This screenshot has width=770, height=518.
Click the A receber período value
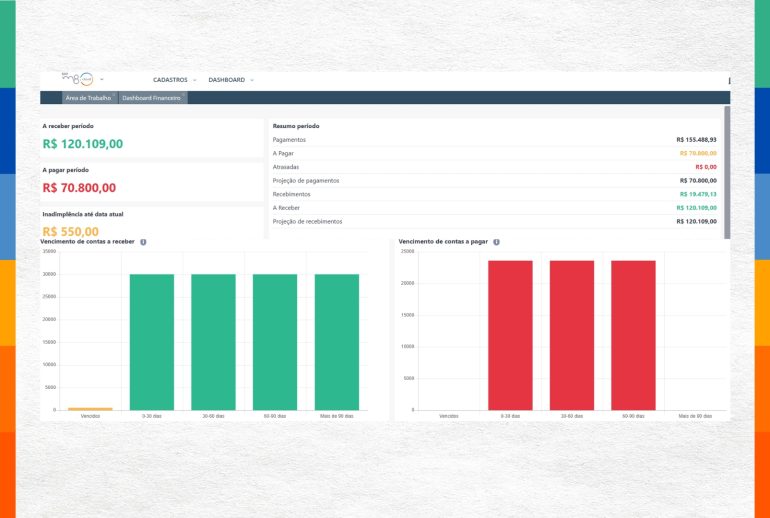83,144
